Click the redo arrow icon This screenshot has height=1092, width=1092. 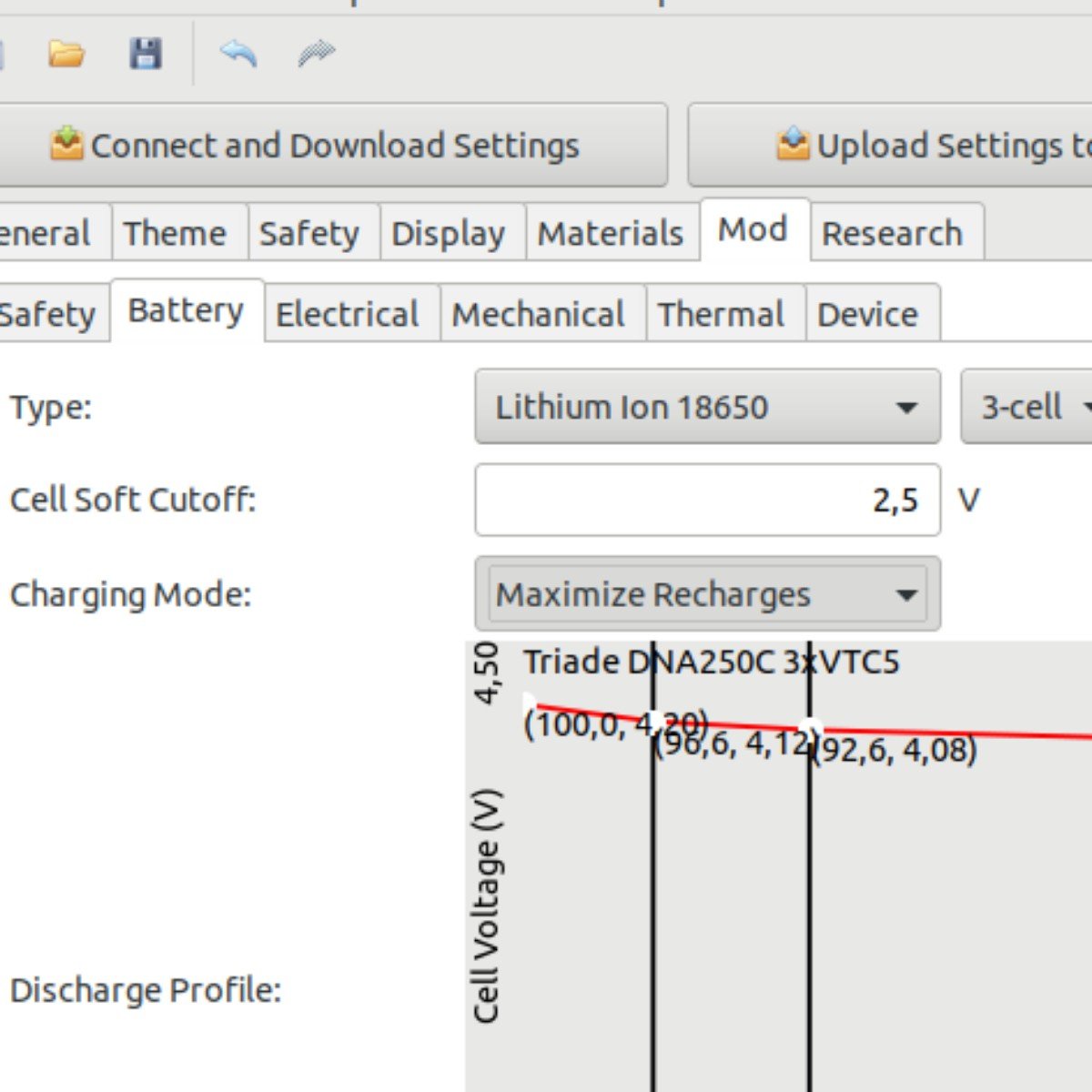[316, 55]
